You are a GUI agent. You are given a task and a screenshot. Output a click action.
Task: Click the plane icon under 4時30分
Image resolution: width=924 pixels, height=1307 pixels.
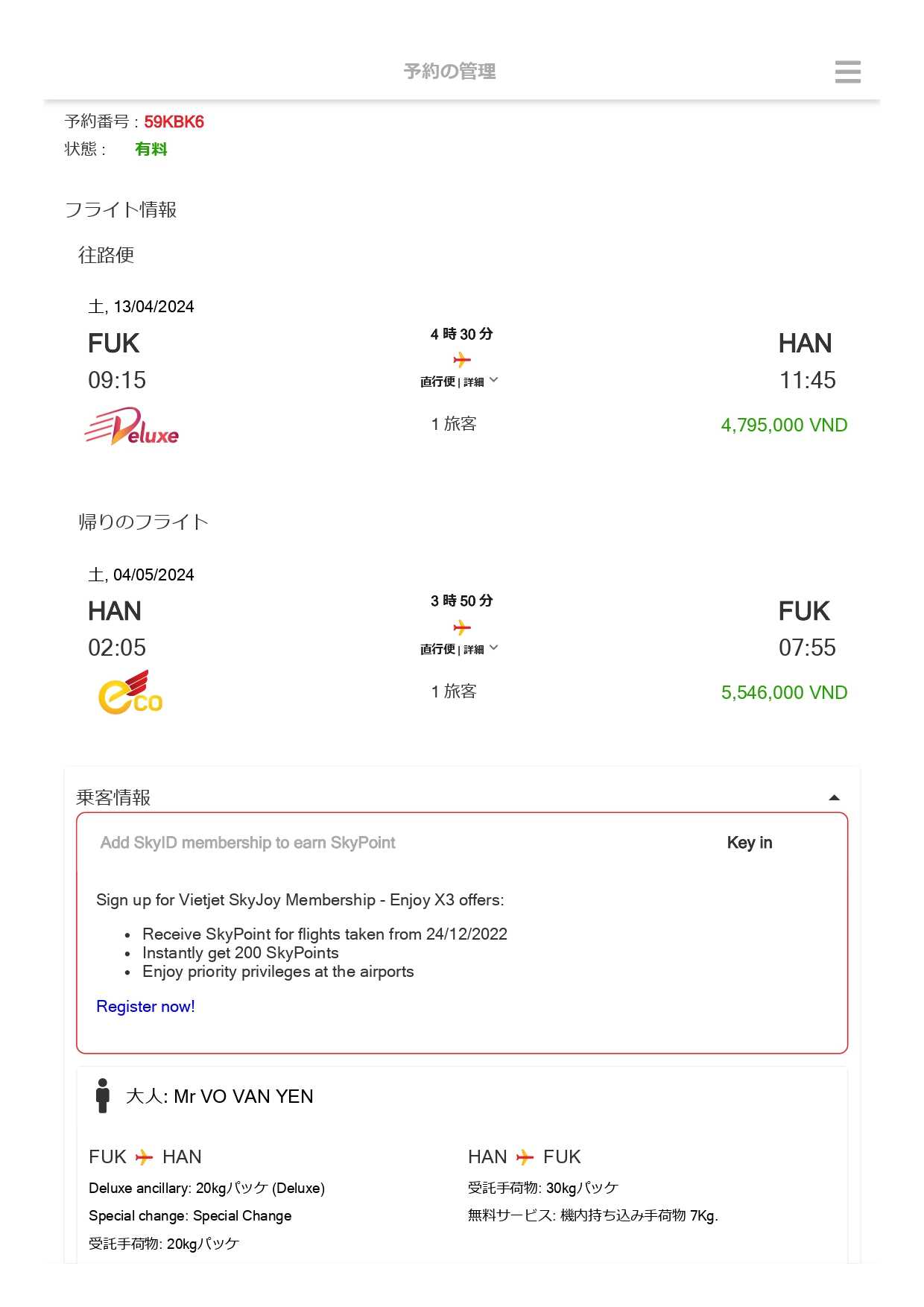(x=462, y=360)
